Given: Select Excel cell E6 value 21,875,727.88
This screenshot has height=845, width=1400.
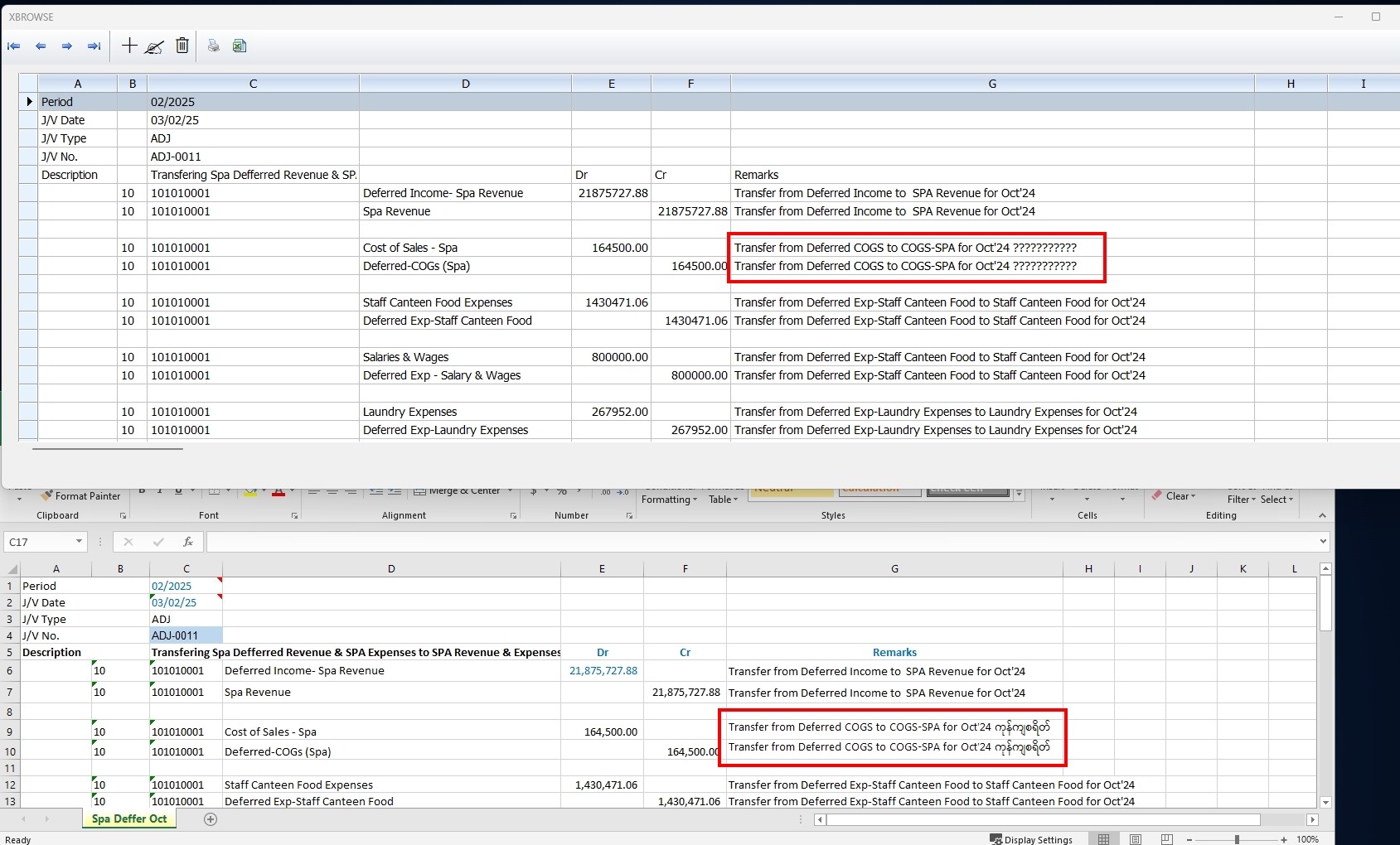Looking at the screenshot, I should pos(602,671).
